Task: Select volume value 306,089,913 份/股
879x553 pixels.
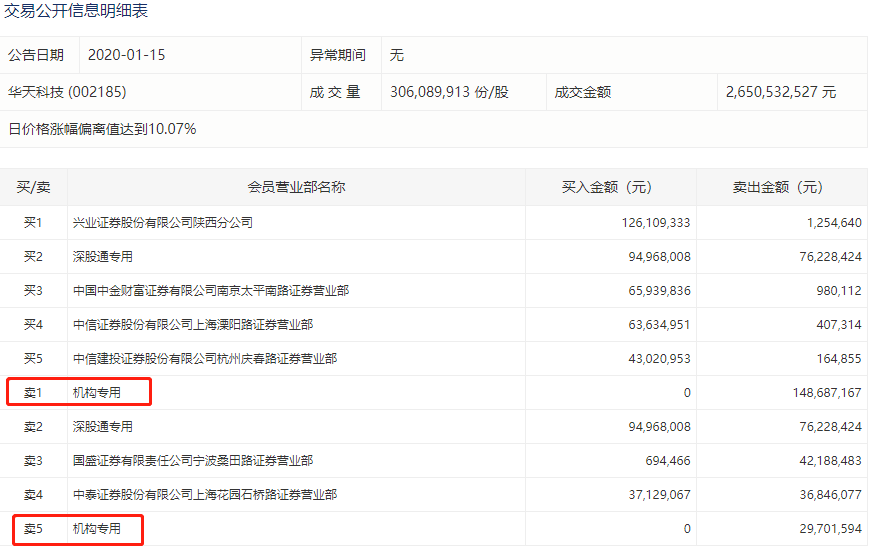Action: click(449, 92)
